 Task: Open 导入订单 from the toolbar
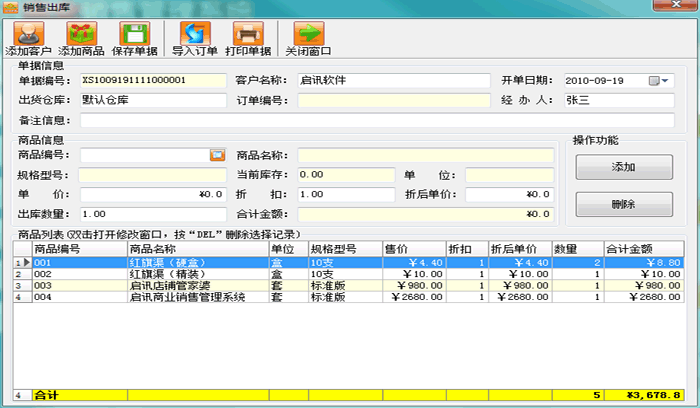195,36
